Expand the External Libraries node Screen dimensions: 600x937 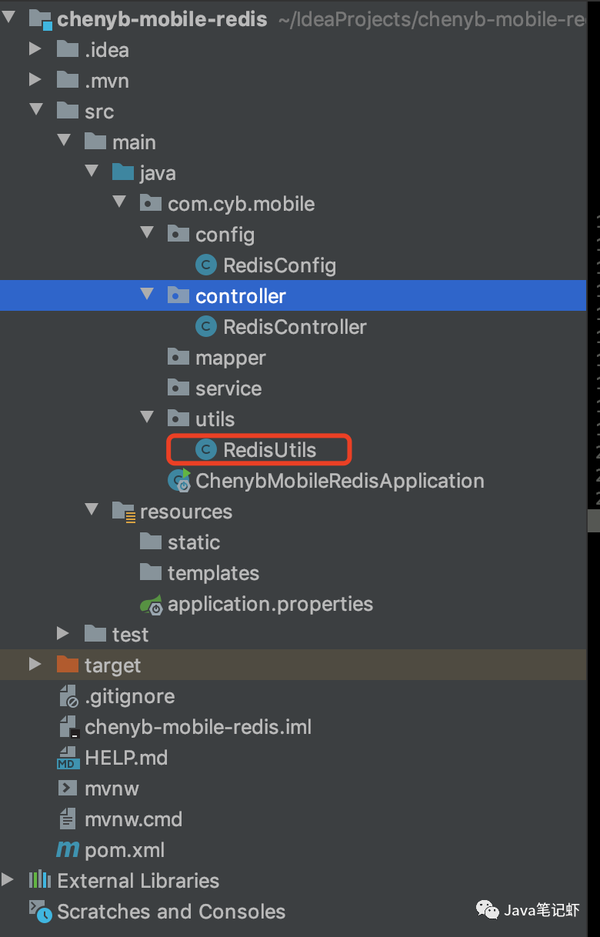(8, 879)
